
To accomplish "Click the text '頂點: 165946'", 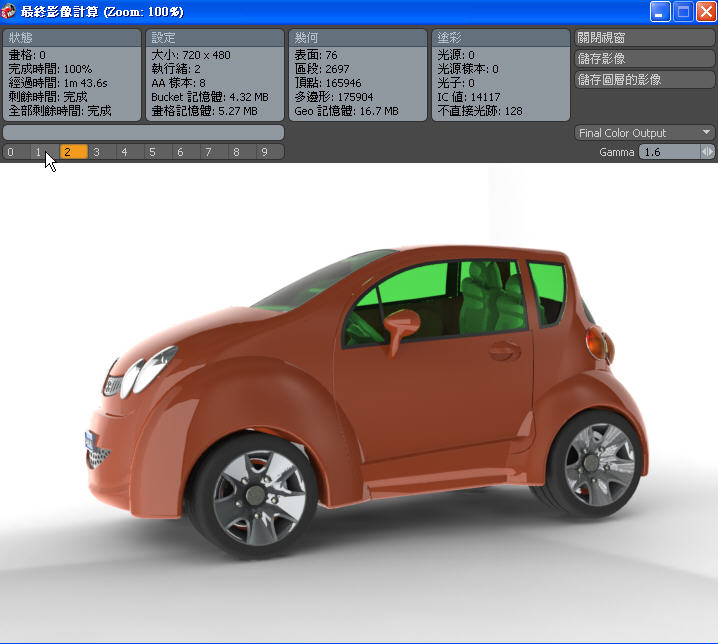I will tap(328, 83).
